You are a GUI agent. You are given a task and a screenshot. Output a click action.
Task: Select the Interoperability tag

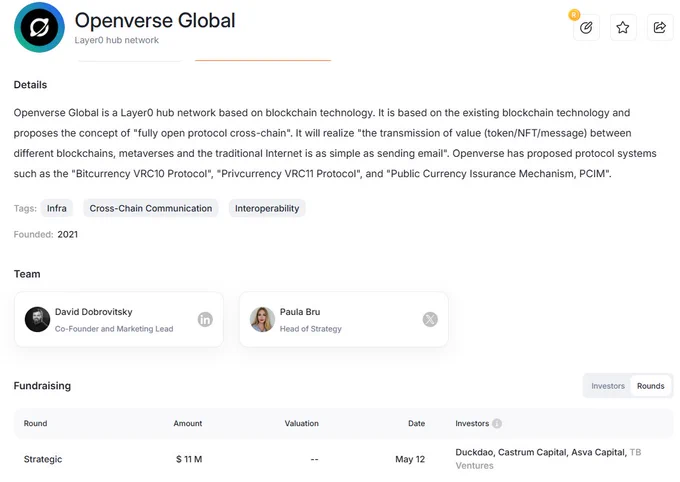coord(267,208)
